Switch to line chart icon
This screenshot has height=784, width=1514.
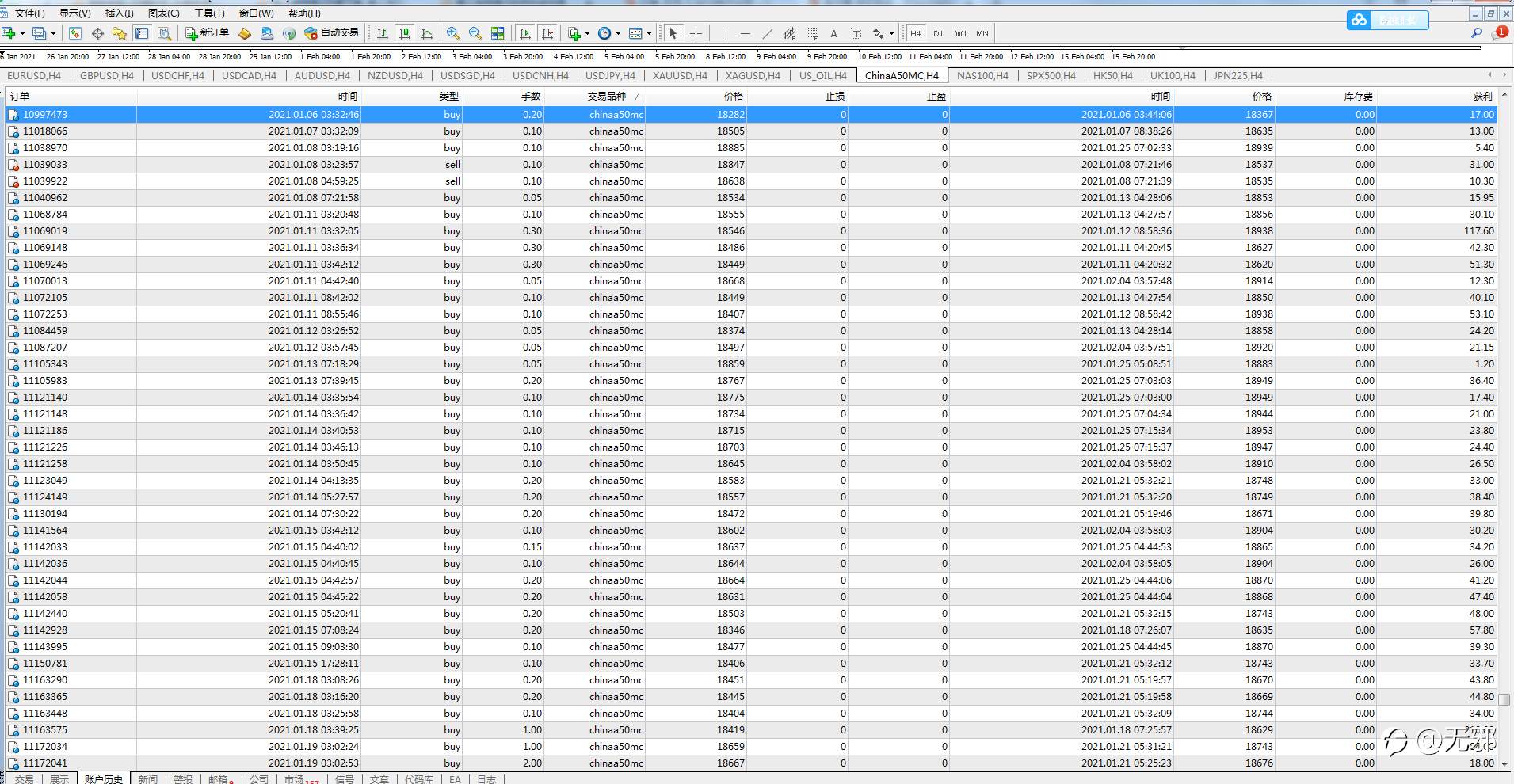pos(427,33)
